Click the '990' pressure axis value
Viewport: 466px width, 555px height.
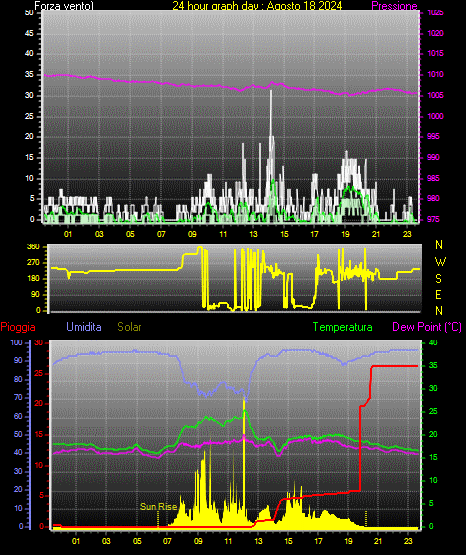(433, 157)
